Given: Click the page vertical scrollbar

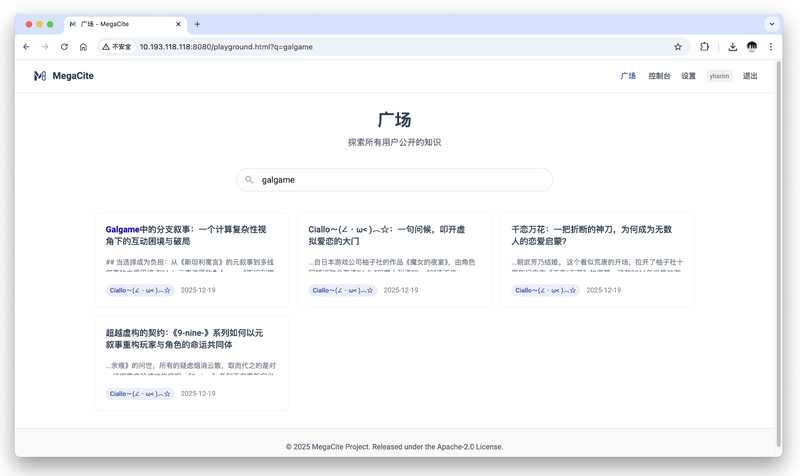Looking at the screenshot, I should (779, 254).
